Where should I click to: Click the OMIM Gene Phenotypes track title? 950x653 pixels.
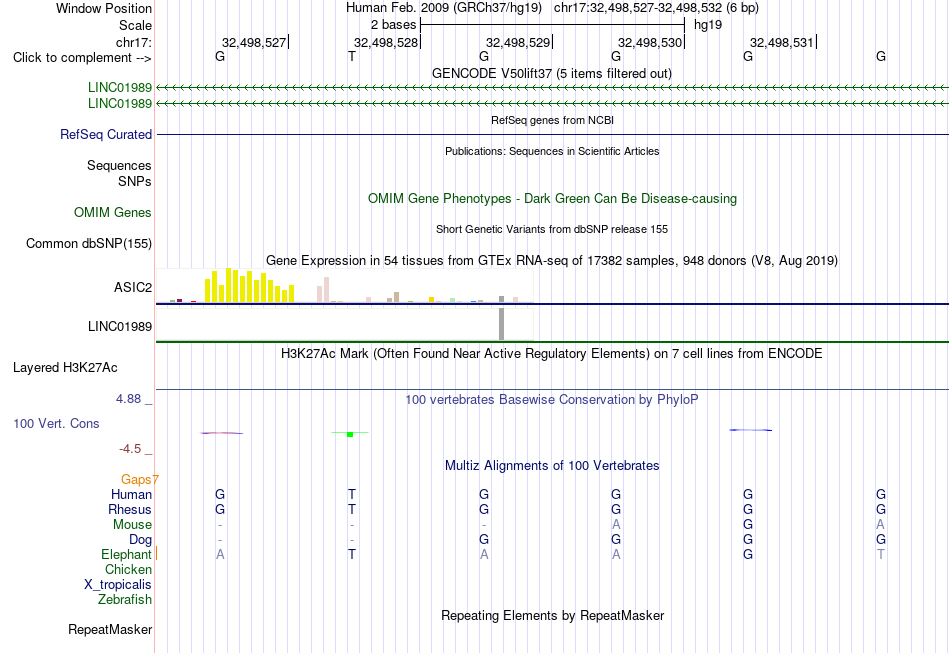point(553,199)
